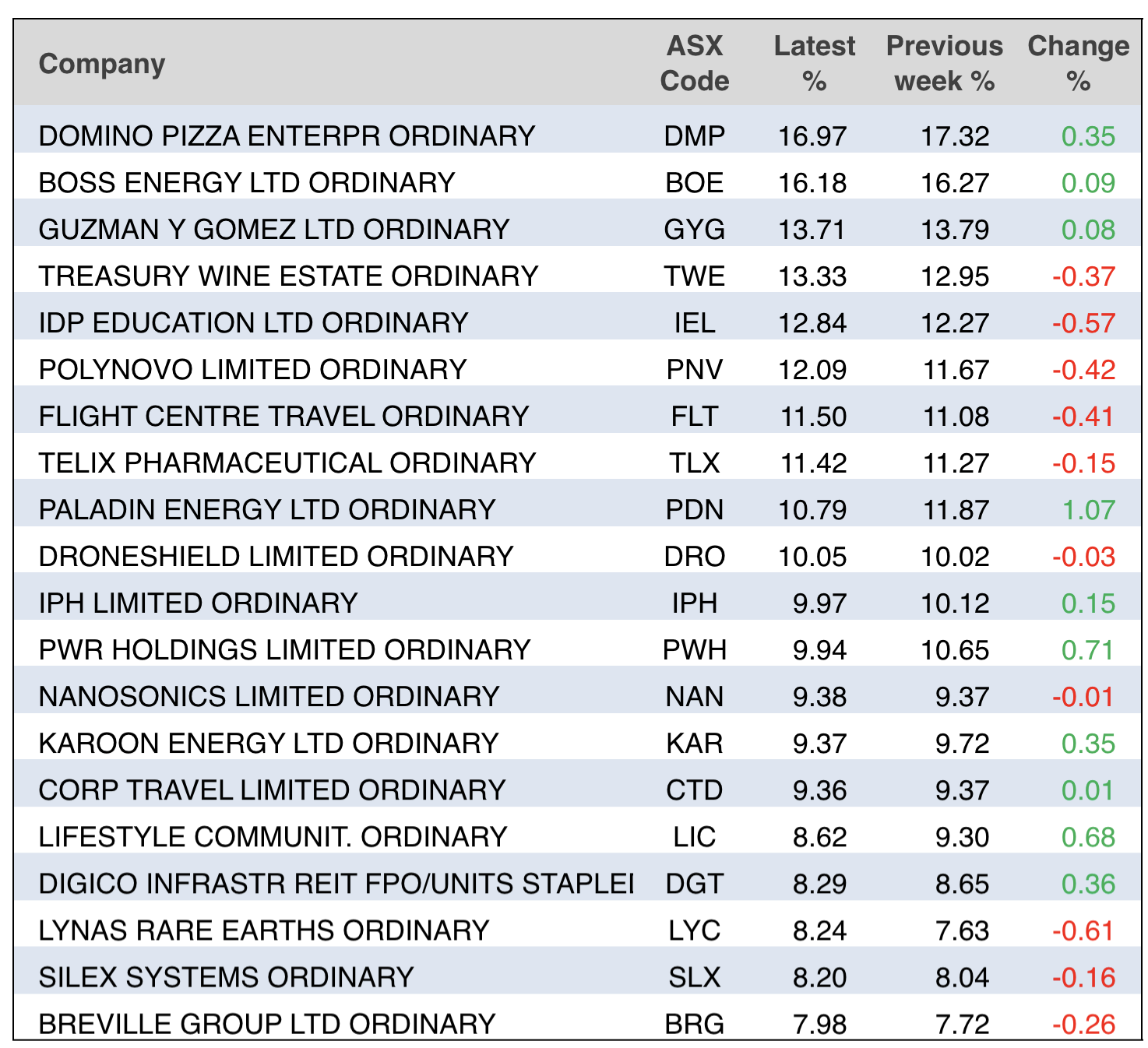This screenshot has height=1048, width=1148.
Task: Click GUZMAN Y GOMEZ LTD company name
Action: pyautogui.click(x=274, y=230)
